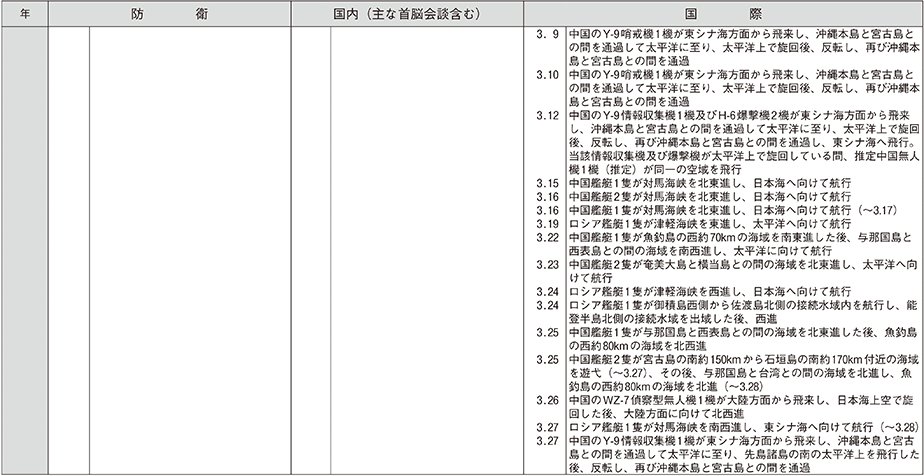Select the 魚釣島の西約70km entry

[740, 244]
